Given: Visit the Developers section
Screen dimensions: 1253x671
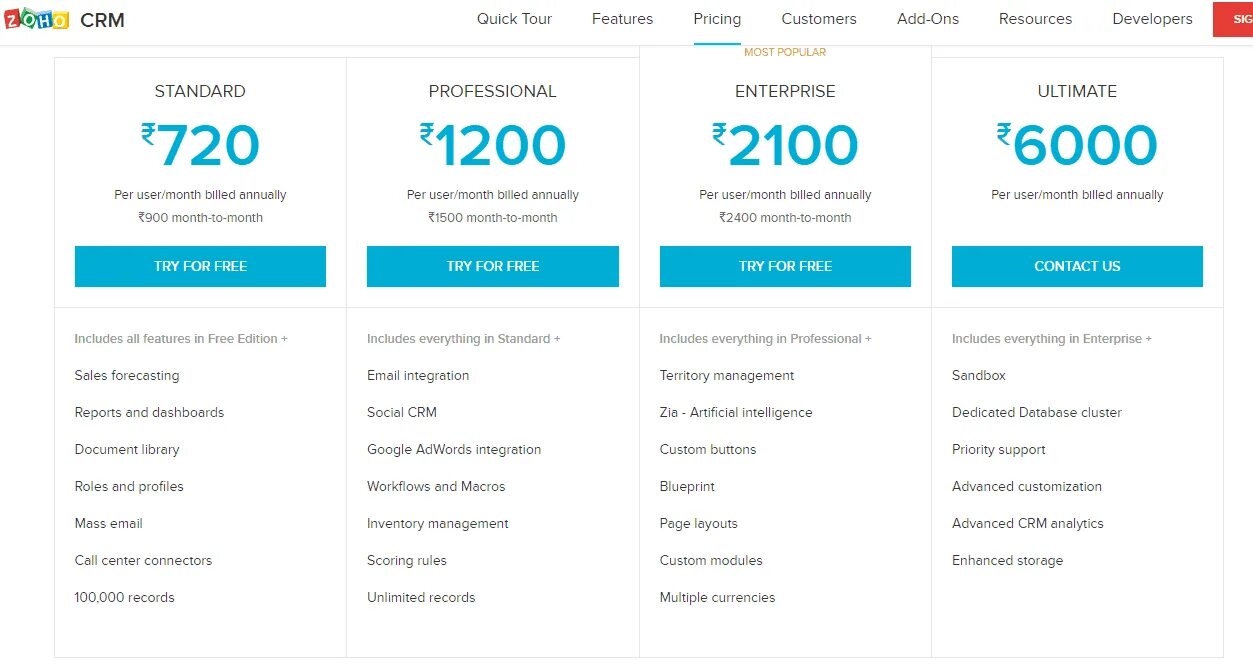Looking at the screenshot, I should [1152, 19].
